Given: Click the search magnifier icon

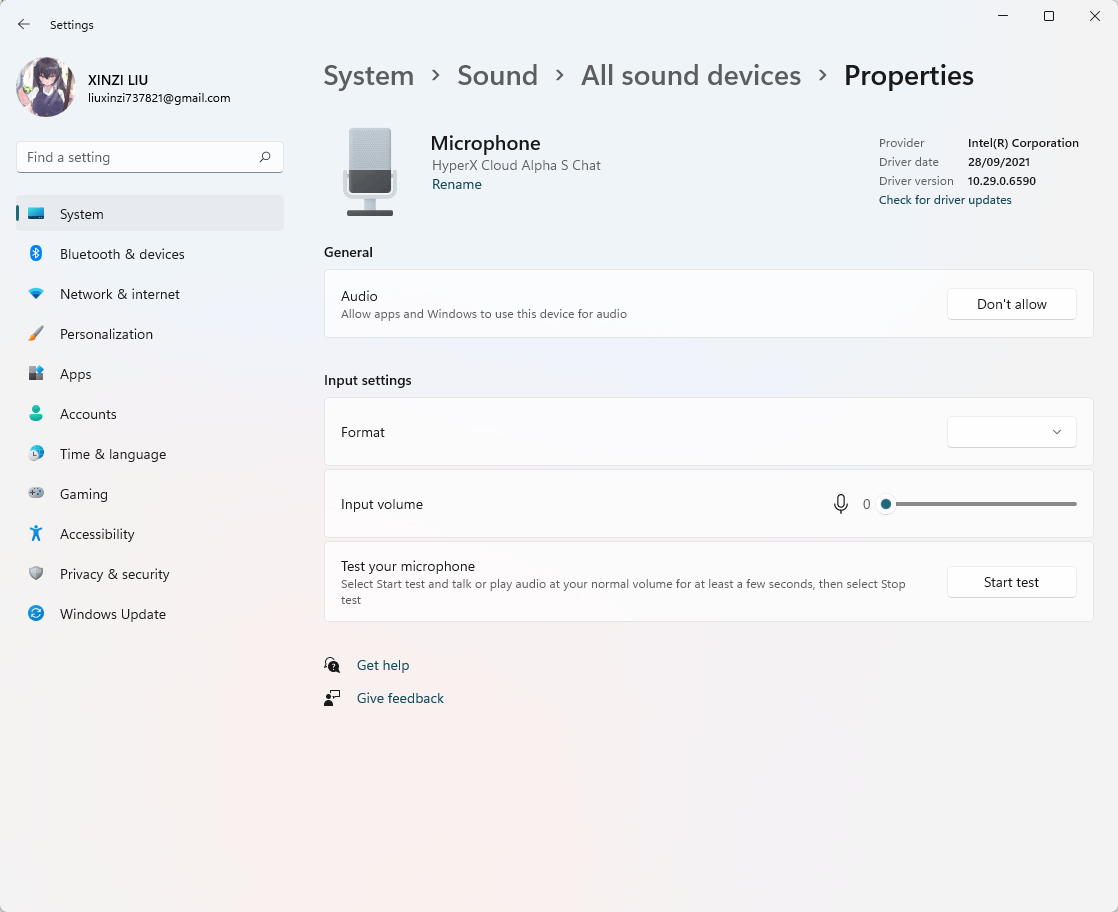Looking at the screenshot, I should point(265,157).
